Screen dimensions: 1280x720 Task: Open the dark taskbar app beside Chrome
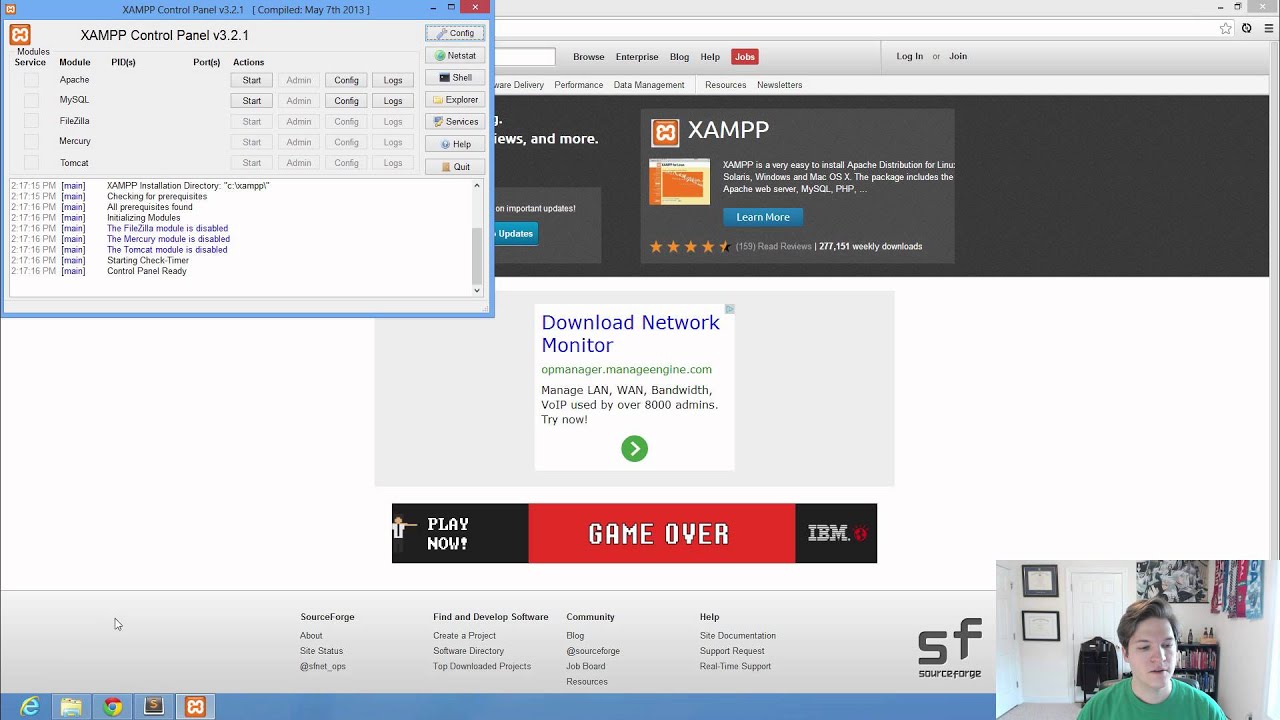(153, 707)
